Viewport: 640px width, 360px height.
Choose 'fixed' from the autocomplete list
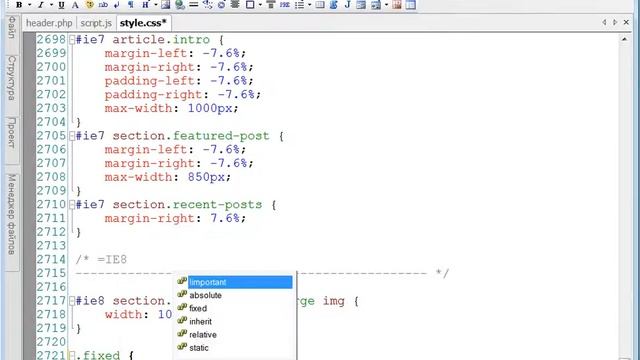click(x=235, y=308)
